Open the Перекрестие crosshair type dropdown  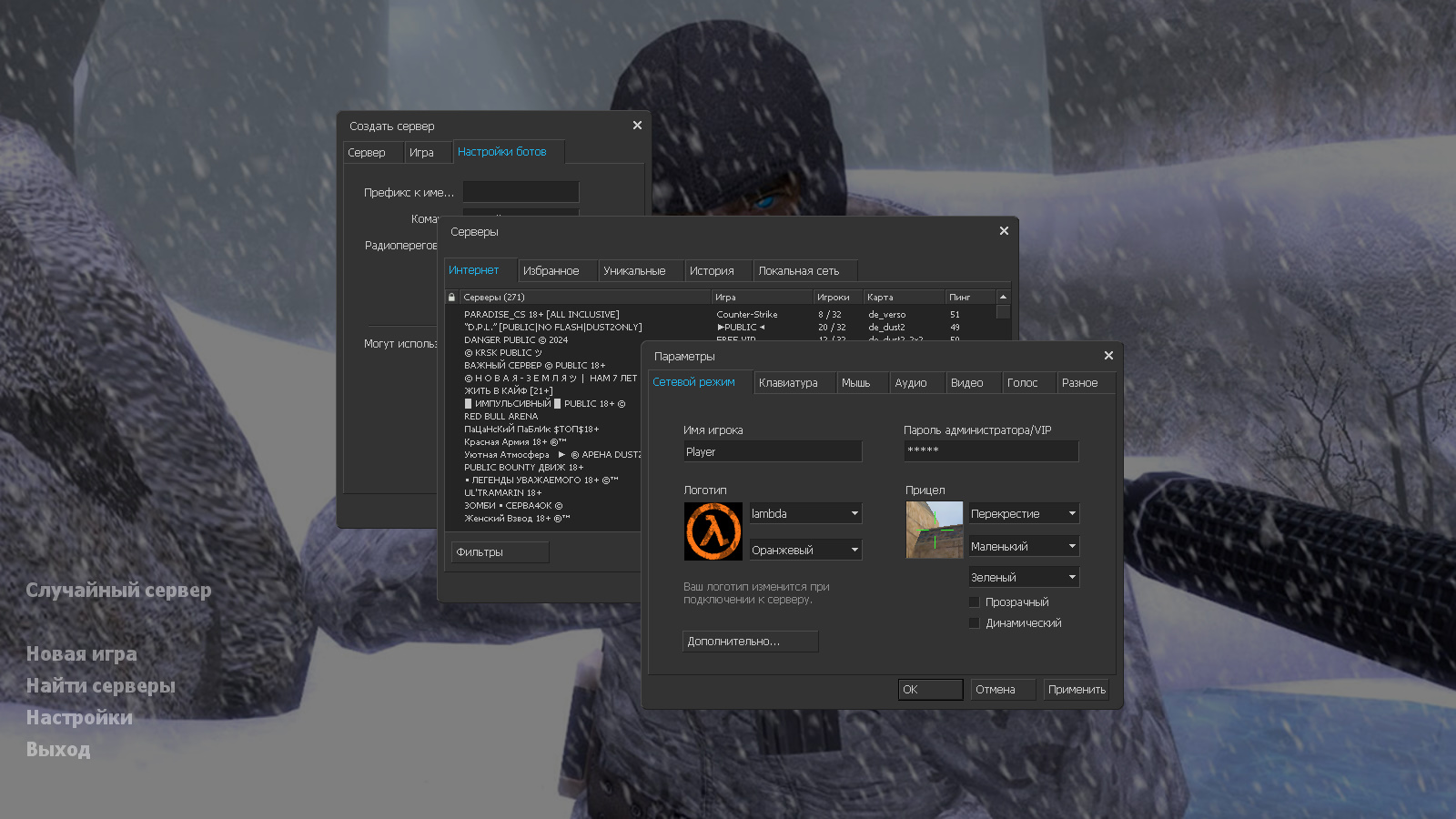pyautogui.click(x=1023, y=514)
